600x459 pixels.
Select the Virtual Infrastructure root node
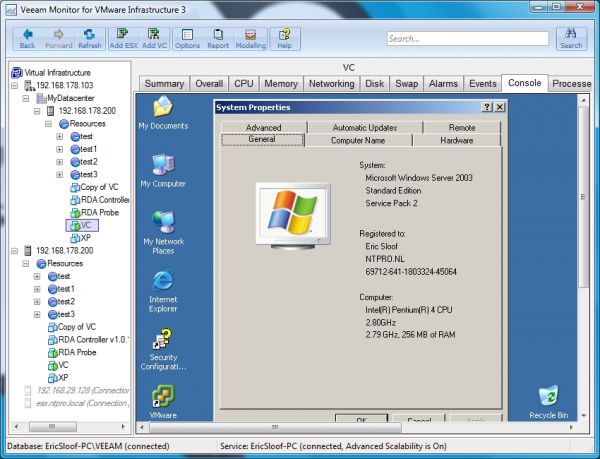click(x=51, y=73)
